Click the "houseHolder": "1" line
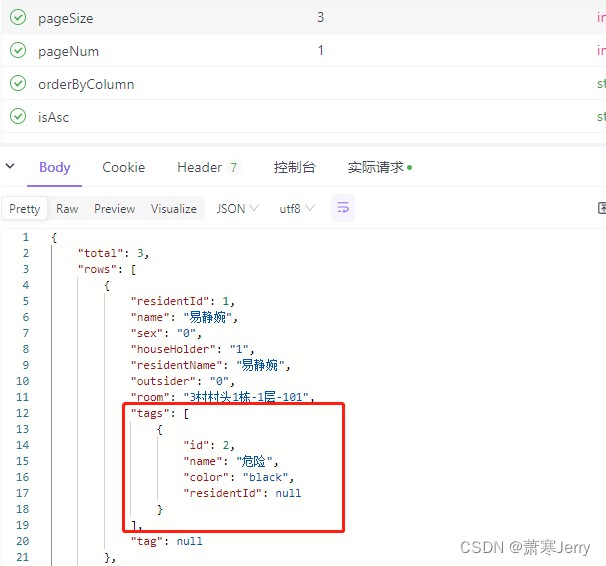Image resolution: width=606 pixels, height=566 pixels. 192,349
